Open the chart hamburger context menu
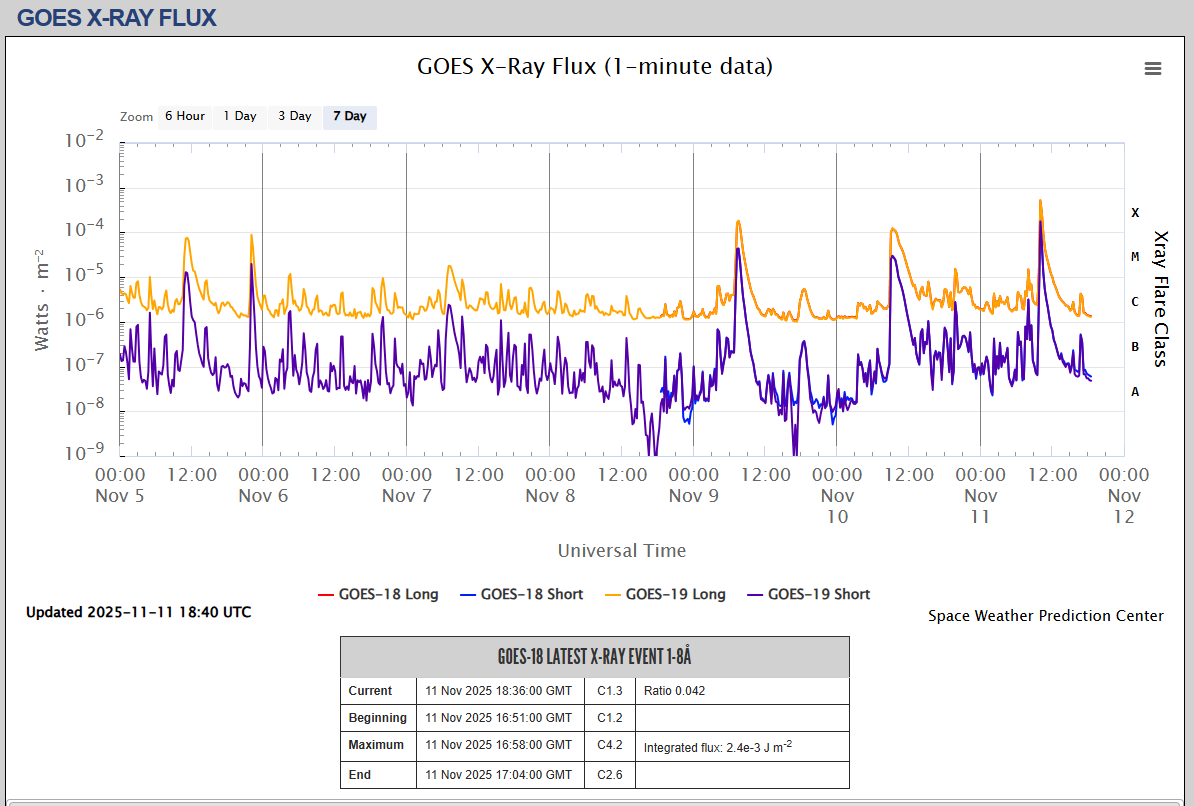Viewport: 1194px width, 806px height. (1153, 69)
